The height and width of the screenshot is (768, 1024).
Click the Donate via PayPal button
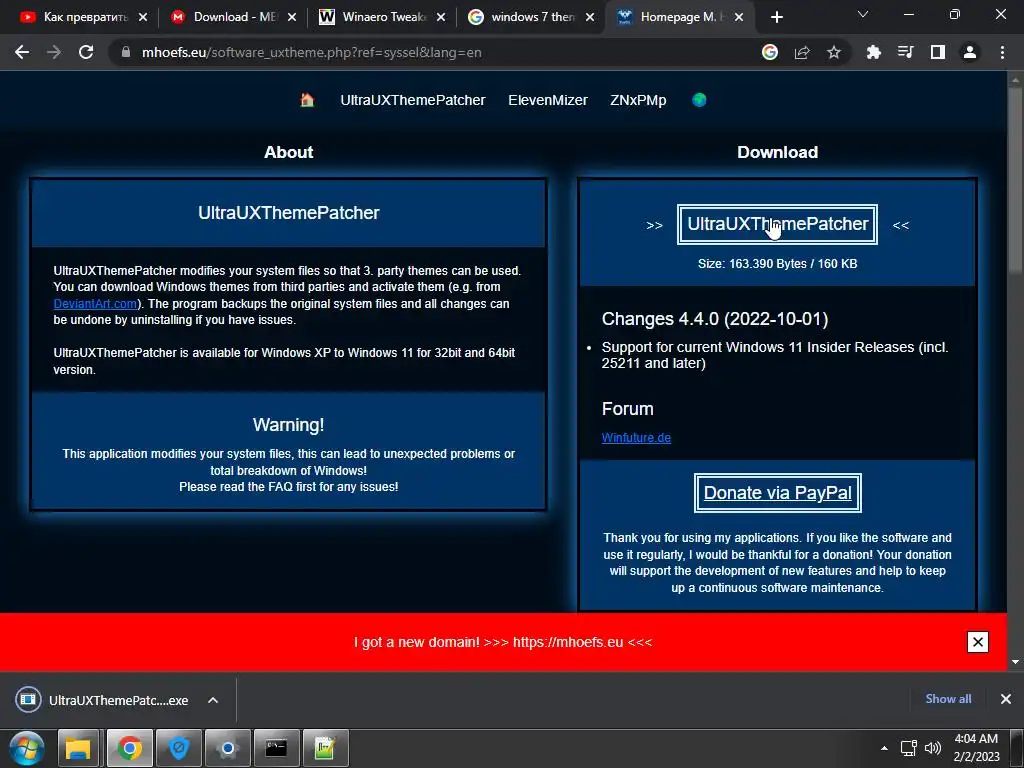[x=777, y=492]
